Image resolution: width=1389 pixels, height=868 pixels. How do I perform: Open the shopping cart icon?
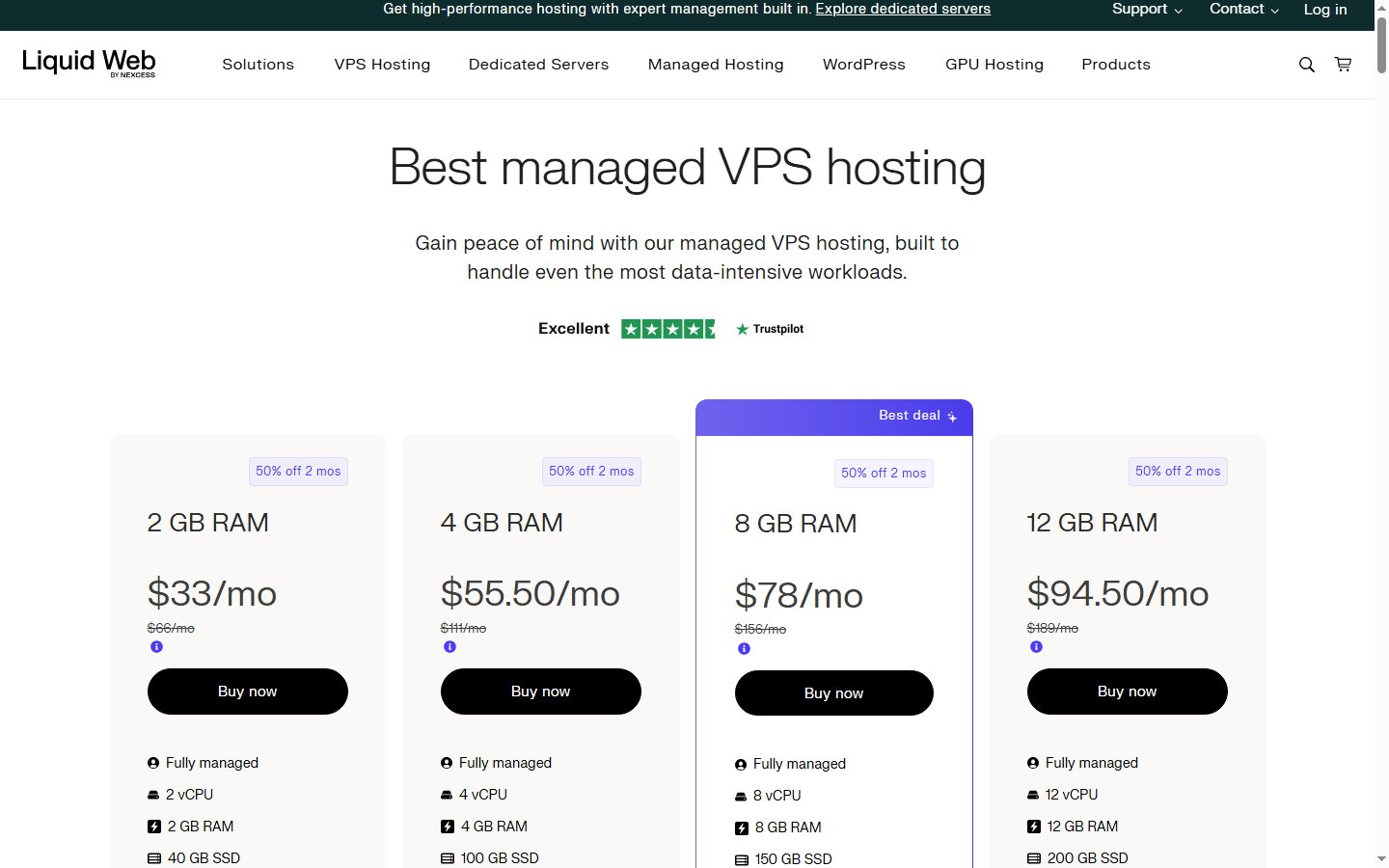click(1343, 65)
